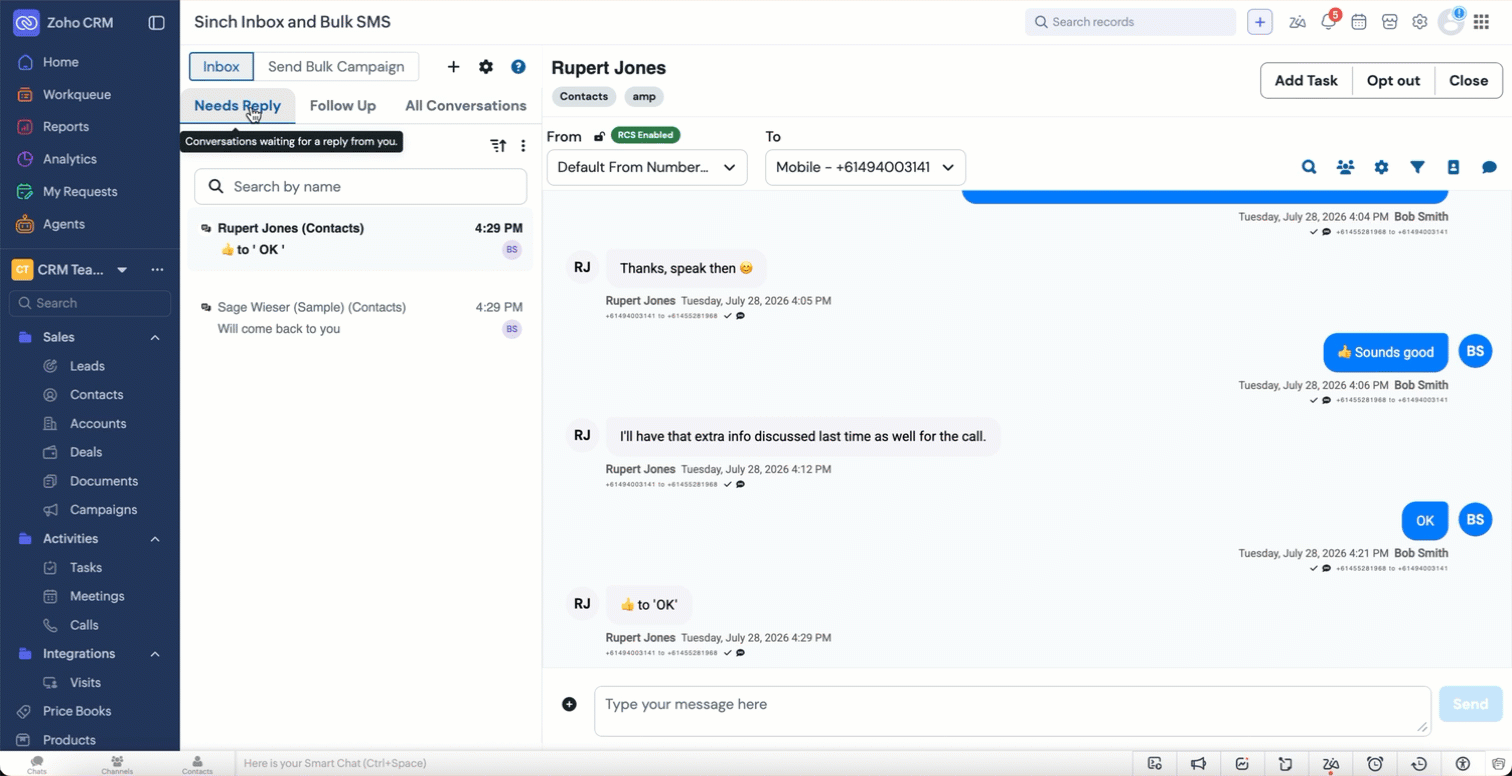The image size is (1512, 776).
Task: Open the conversation settings gear icon
Action: coord(1381,167)
